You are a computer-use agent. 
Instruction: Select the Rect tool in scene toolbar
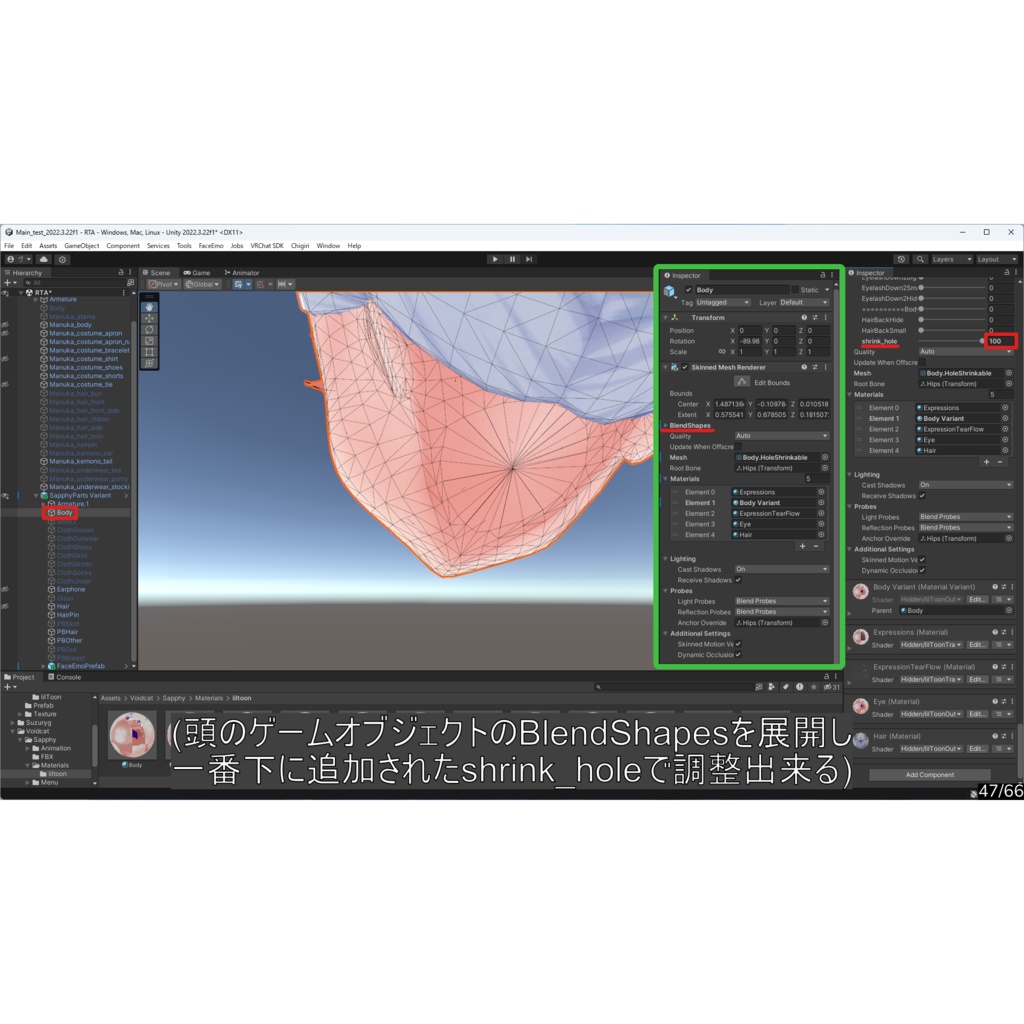point(150,351)
